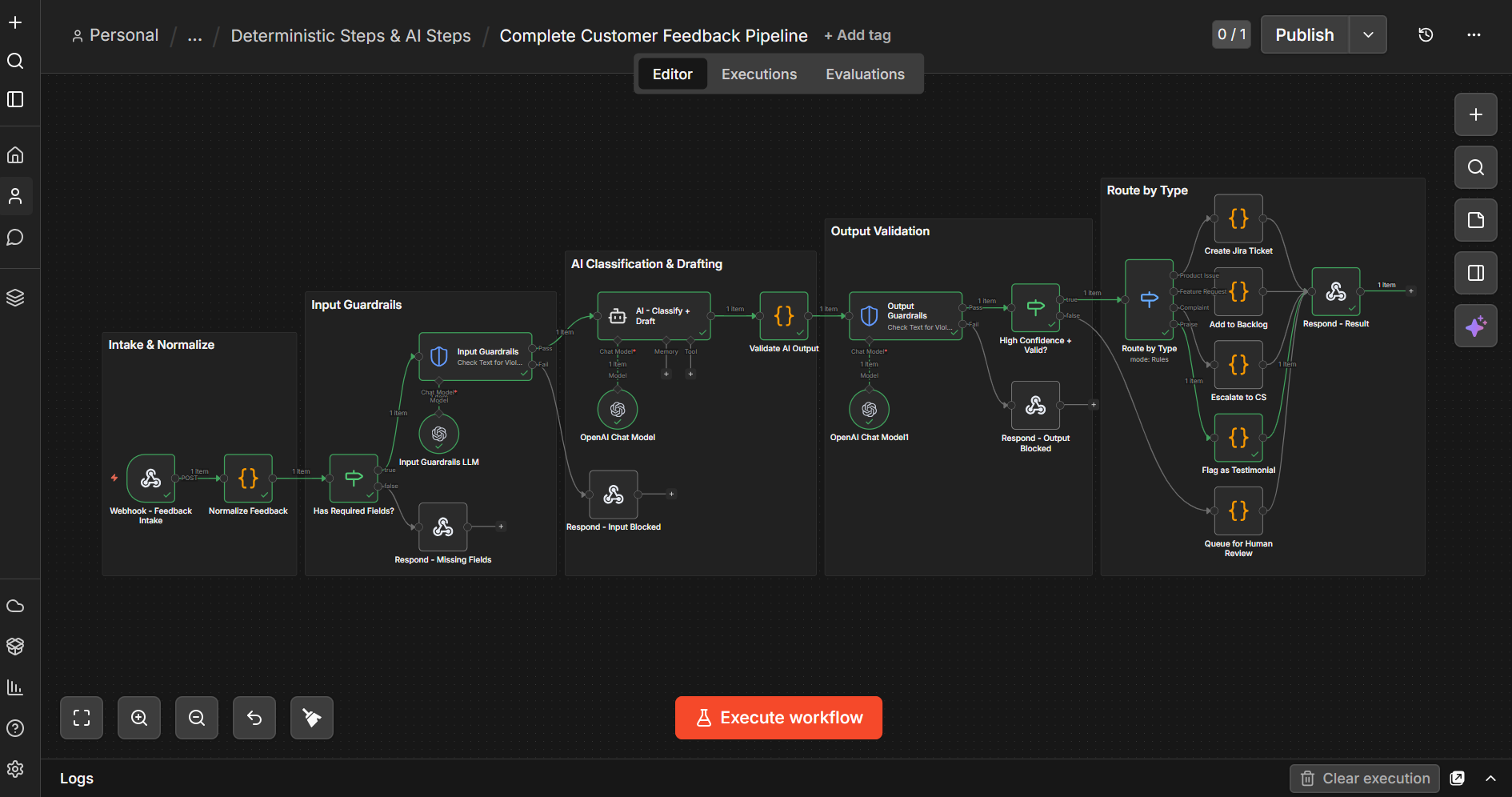Image resolution: width=1512 pixels, height=797 pixels.
Task: Add a sticky note to canvas
Action: (x=1475, y=221)
